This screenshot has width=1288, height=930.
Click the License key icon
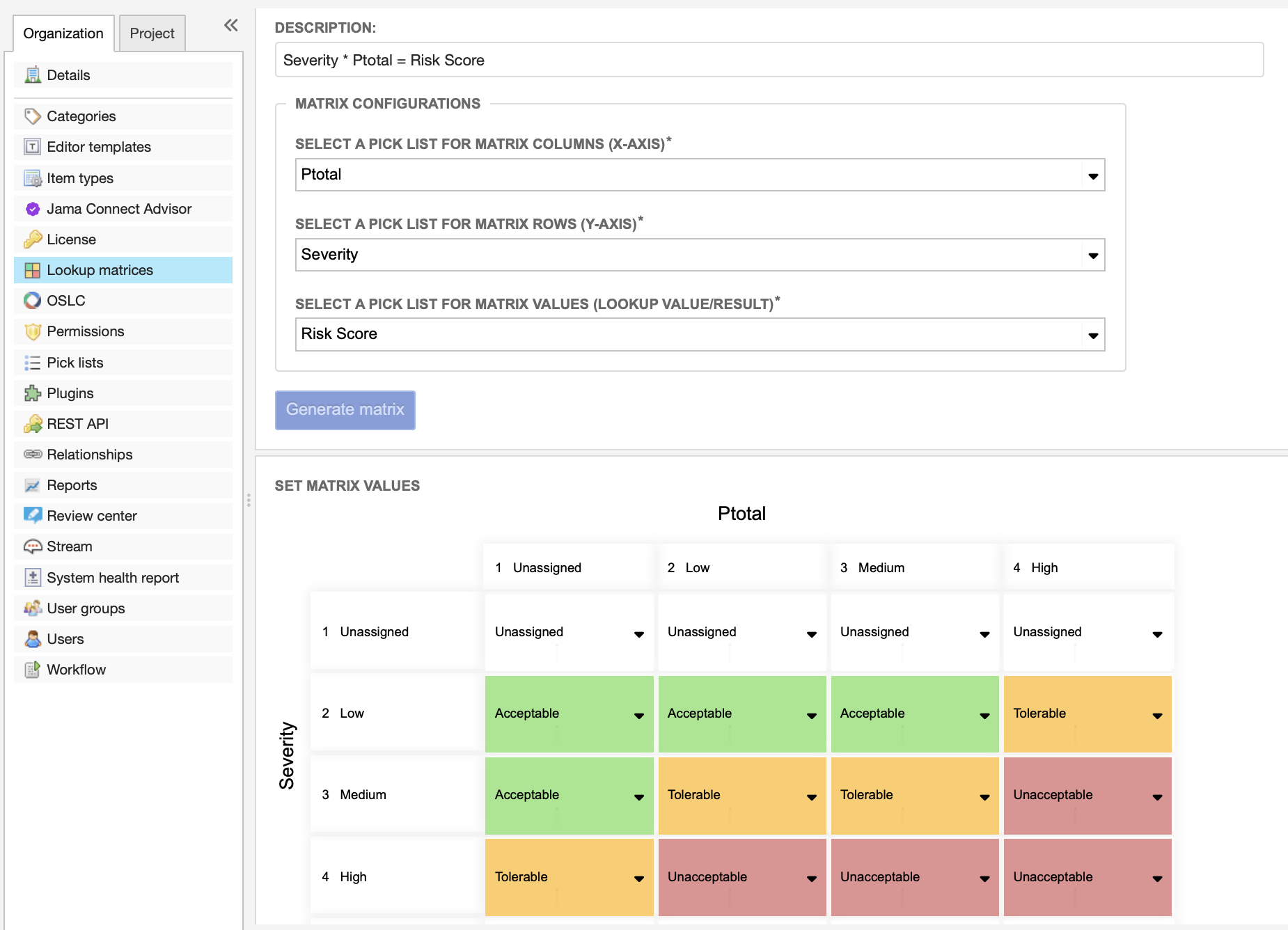click(x=32, y=239)
